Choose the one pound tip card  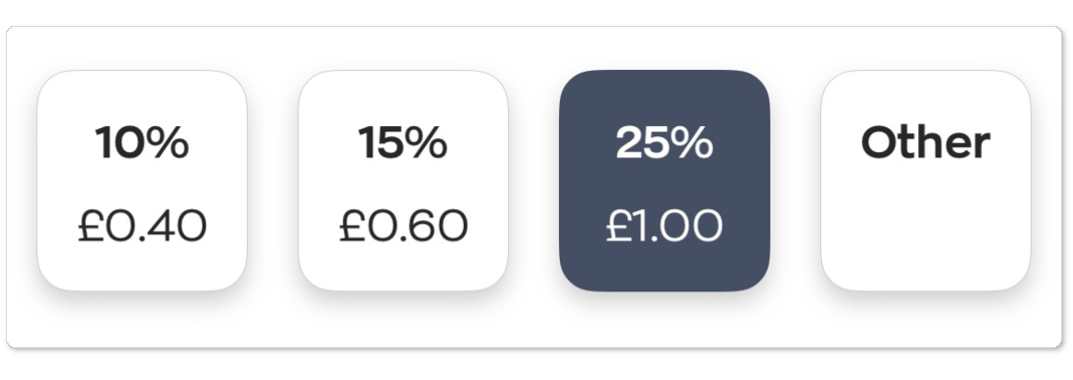(664, 181)
